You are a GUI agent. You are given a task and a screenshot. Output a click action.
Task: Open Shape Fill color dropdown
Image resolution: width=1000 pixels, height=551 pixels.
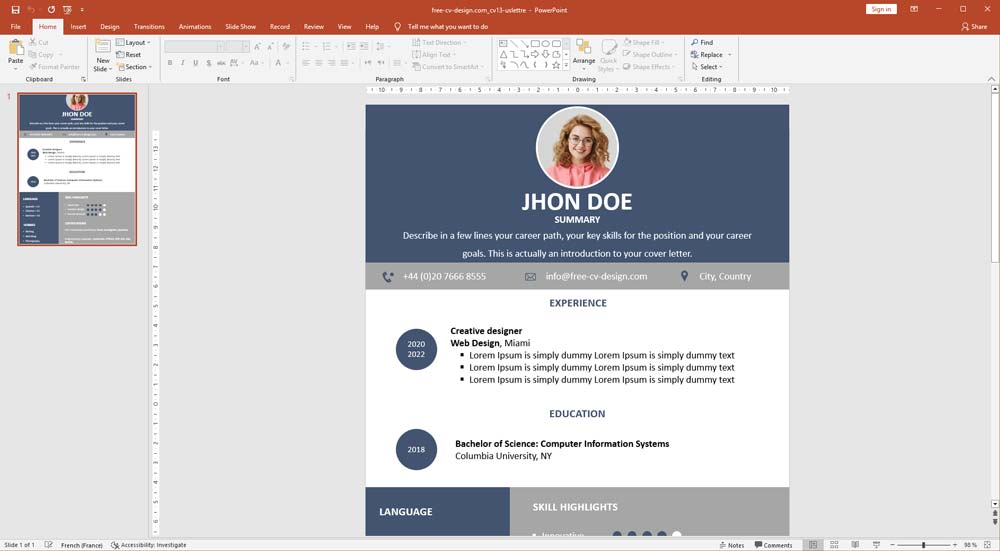click(643, 42)
